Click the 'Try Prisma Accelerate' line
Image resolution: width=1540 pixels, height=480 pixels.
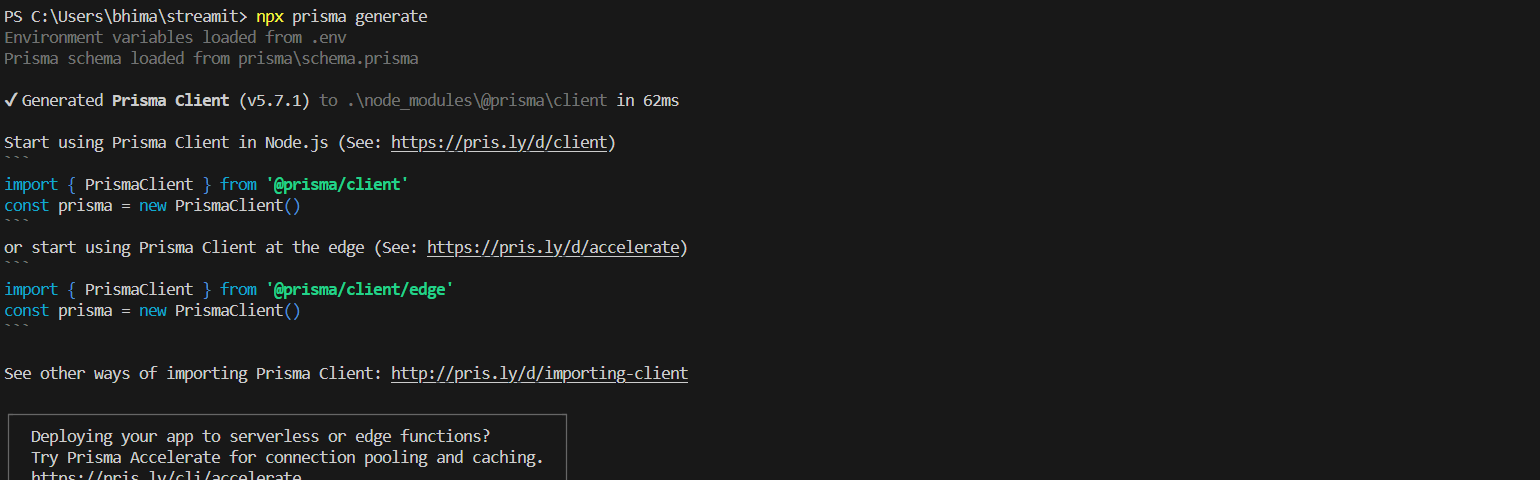click(287, 457)
